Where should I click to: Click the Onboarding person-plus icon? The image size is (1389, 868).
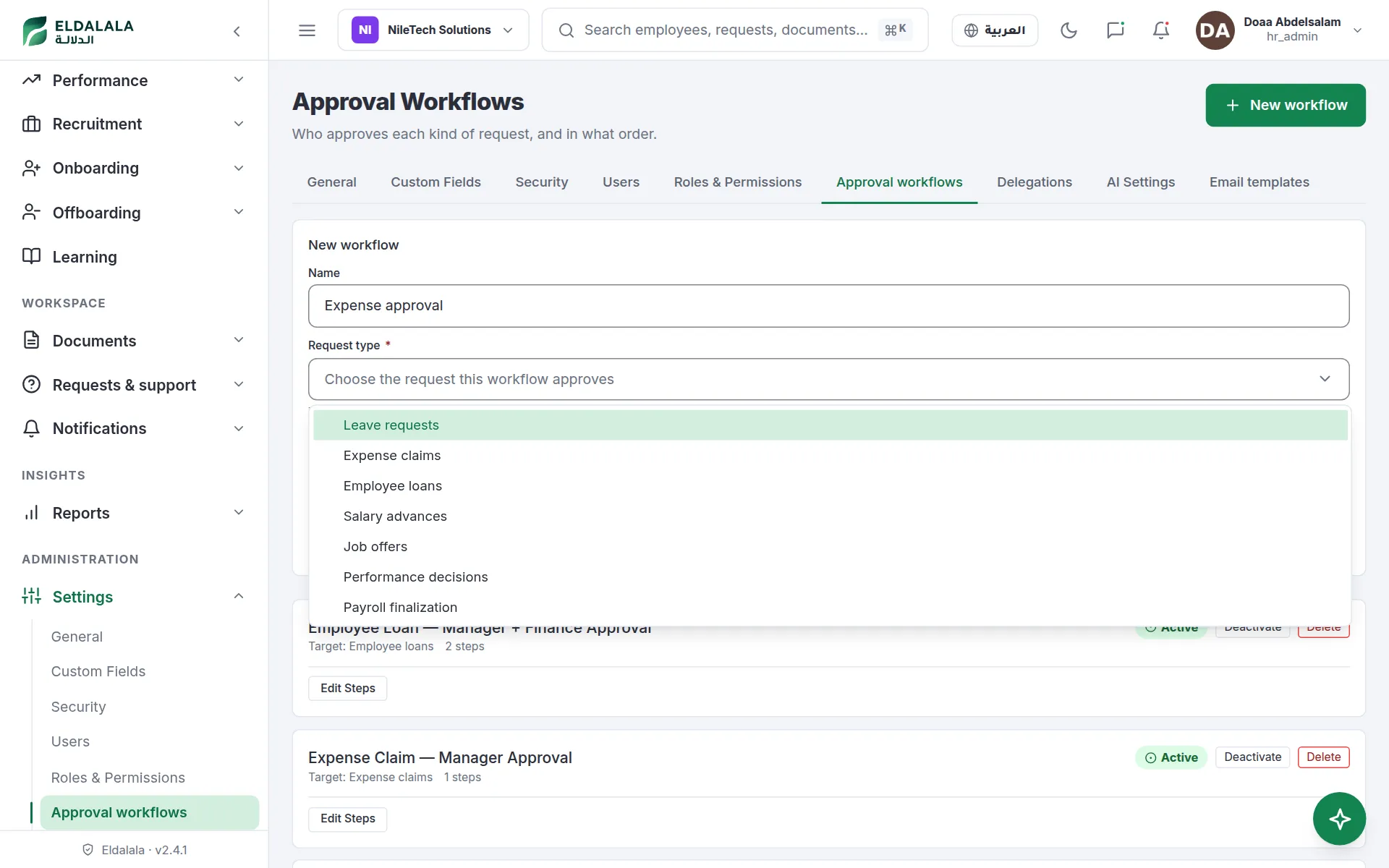click(31, 168)
